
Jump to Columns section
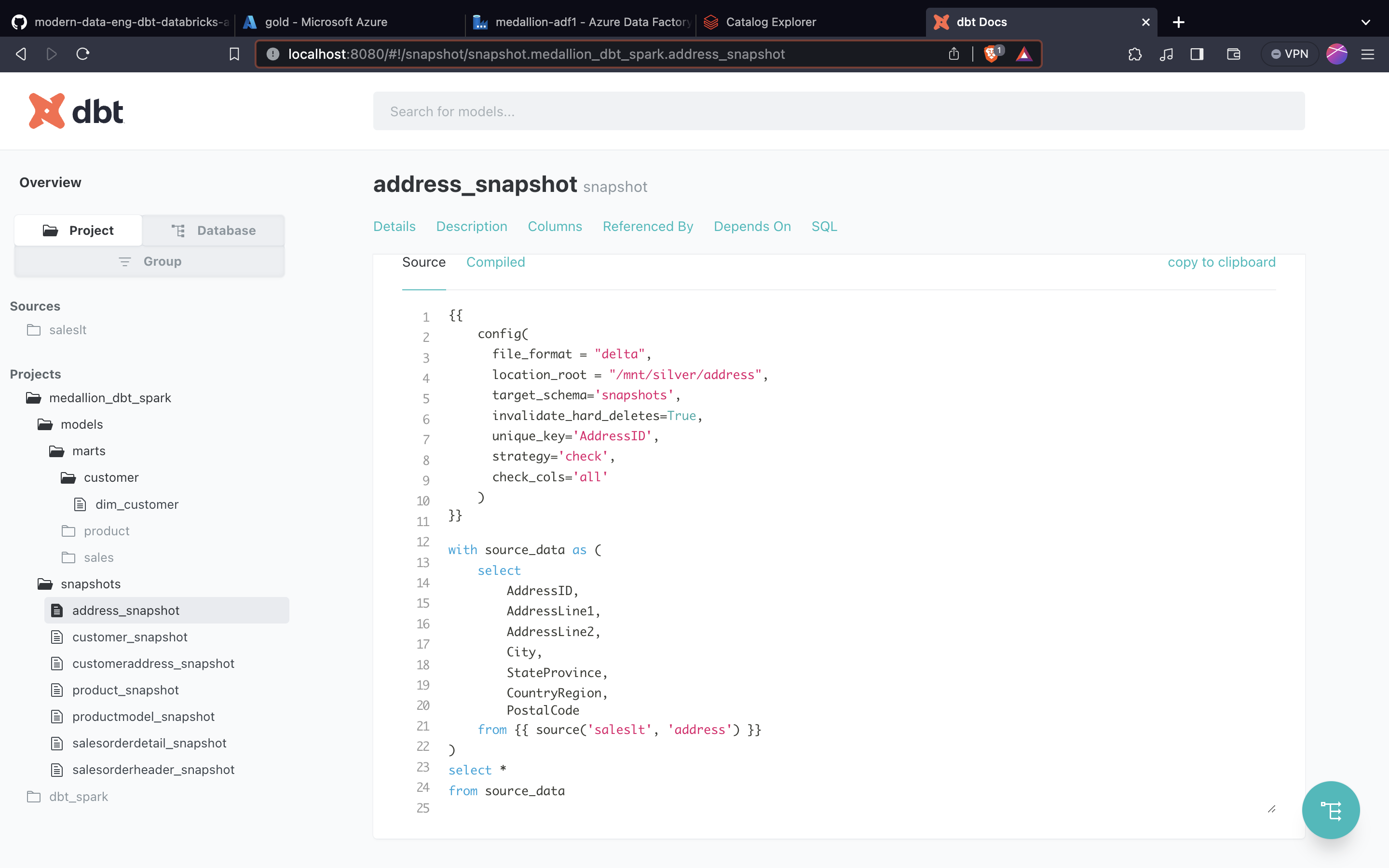point(555,226)
